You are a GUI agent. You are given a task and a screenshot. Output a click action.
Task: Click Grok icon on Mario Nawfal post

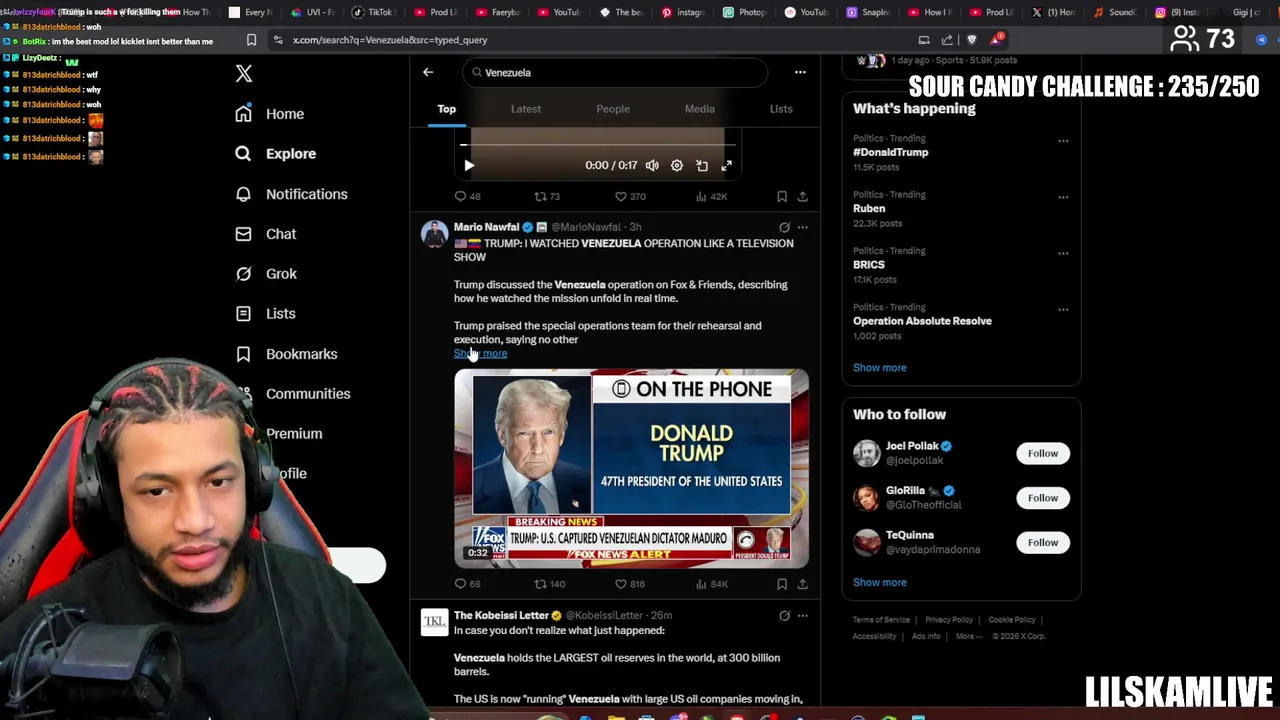(x=784, y=227)
